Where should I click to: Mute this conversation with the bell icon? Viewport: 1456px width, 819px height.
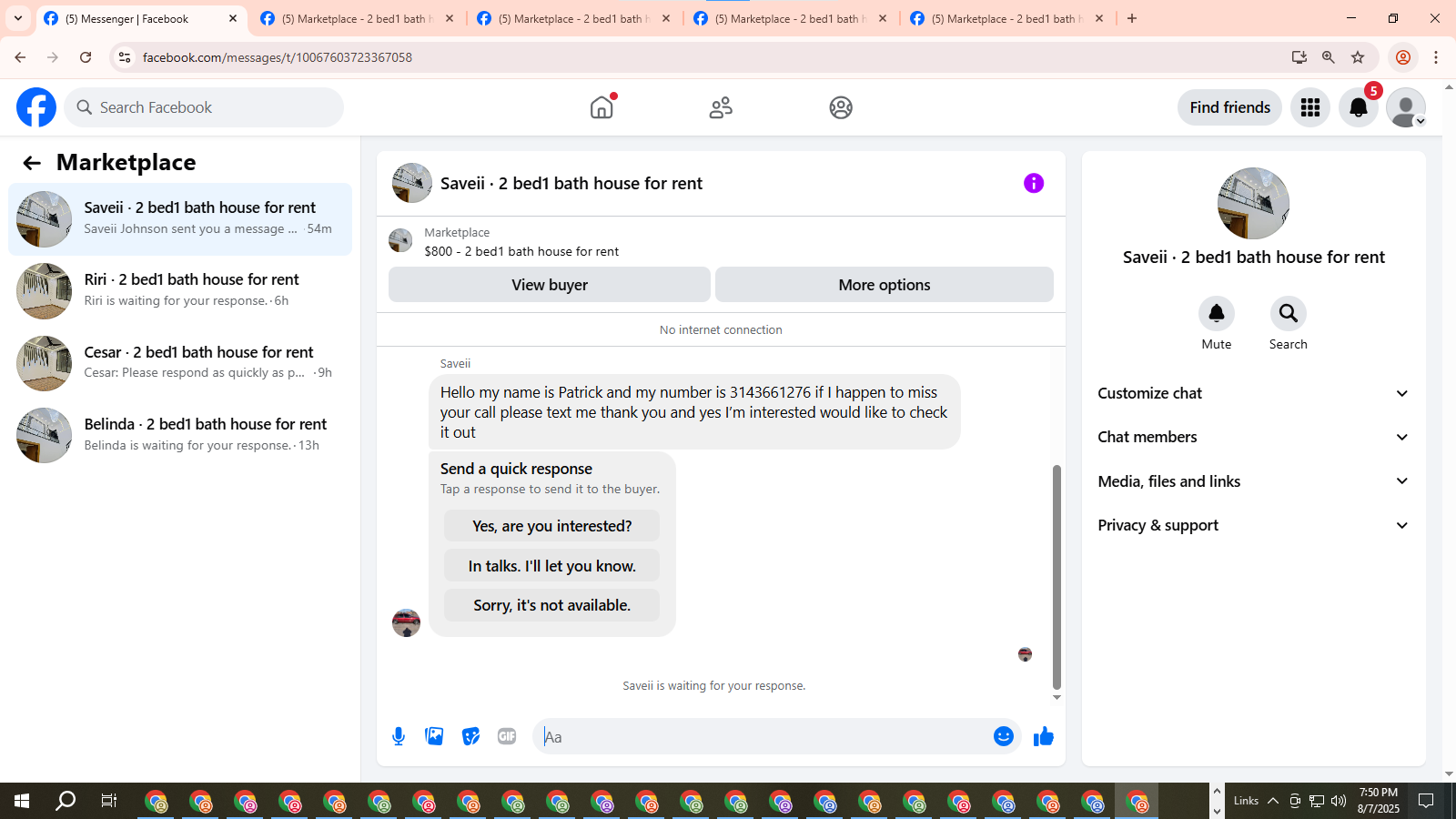1217,314
